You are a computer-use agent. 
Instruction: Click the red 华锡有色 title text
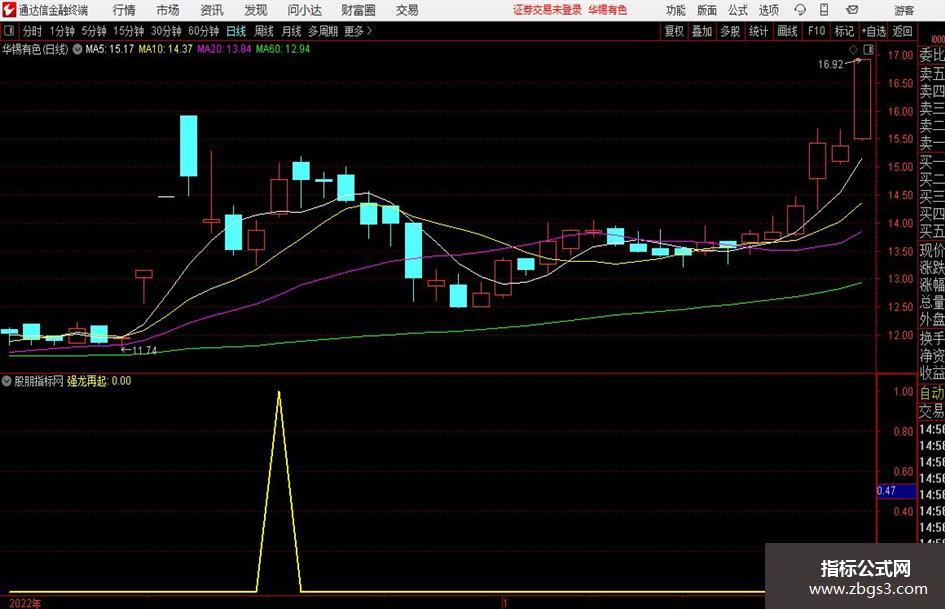click(608, 10)
